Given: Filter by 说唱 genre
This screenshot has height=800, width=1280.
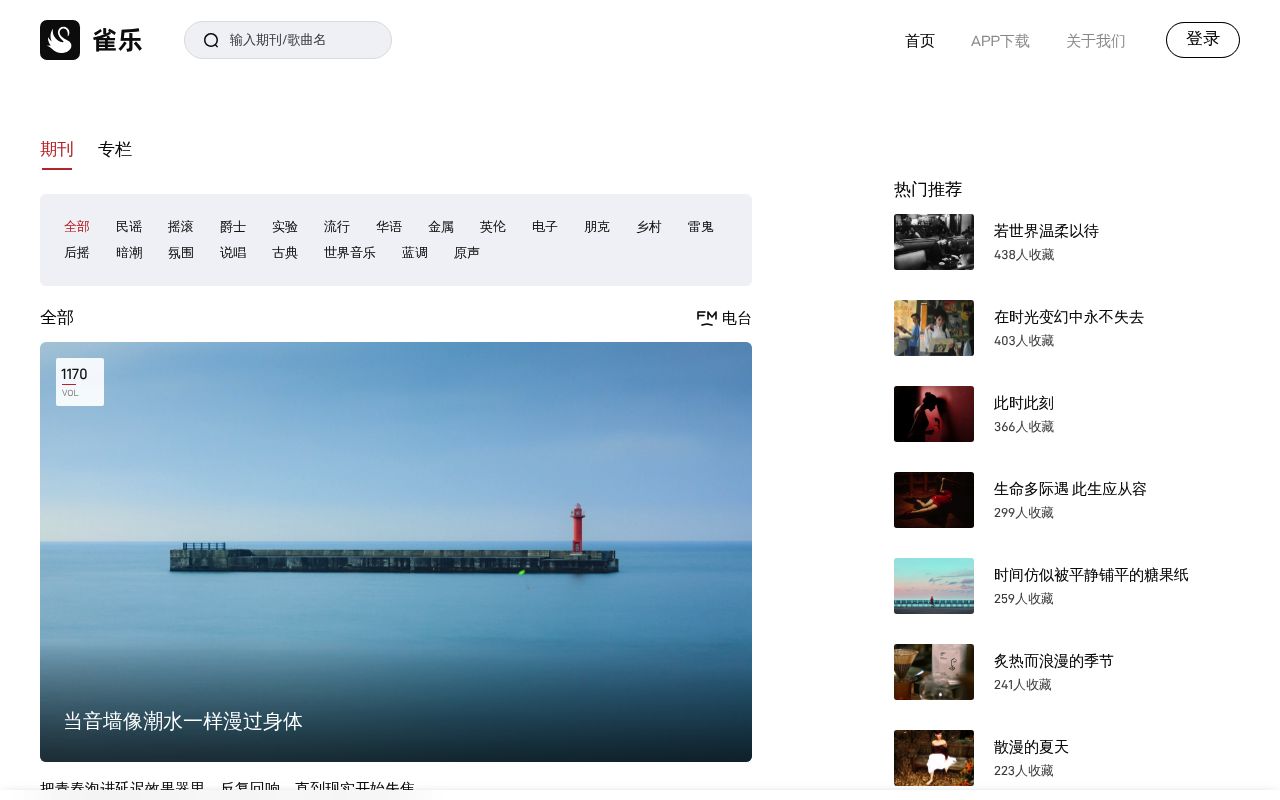Looking at the screenshot, I should click(x=233, y=253).
